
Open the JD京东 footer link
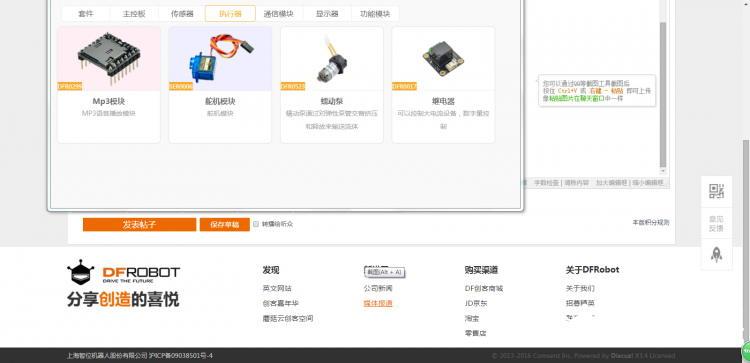coord(476,303)
